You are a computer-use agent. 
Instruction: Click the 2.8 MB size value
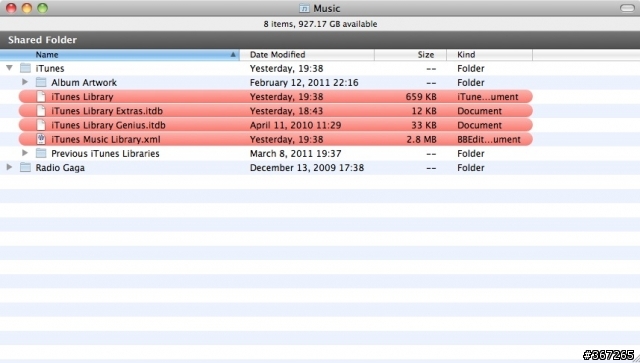421,139
